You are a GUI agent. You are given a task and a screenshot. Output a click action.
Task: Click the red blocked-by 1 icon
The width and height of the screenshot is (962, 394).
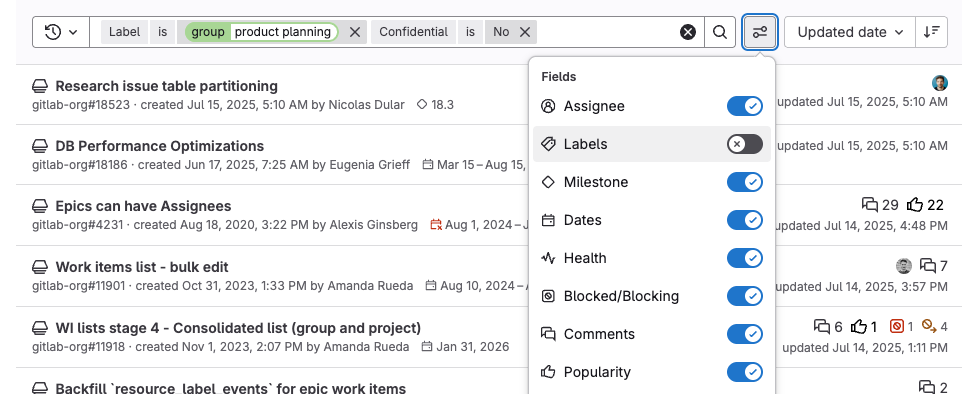click(x=901, y=326)
